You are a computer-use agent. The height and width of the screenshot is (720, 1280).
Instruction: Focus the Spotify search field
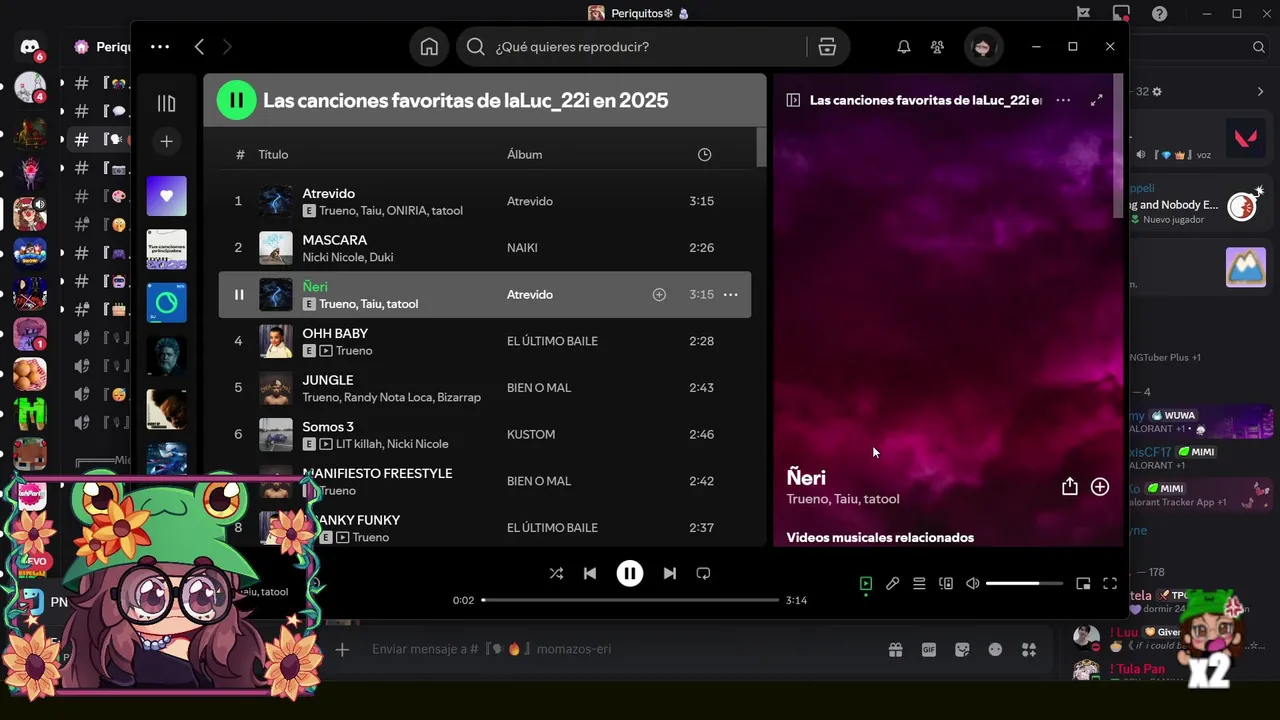(630, 47)
